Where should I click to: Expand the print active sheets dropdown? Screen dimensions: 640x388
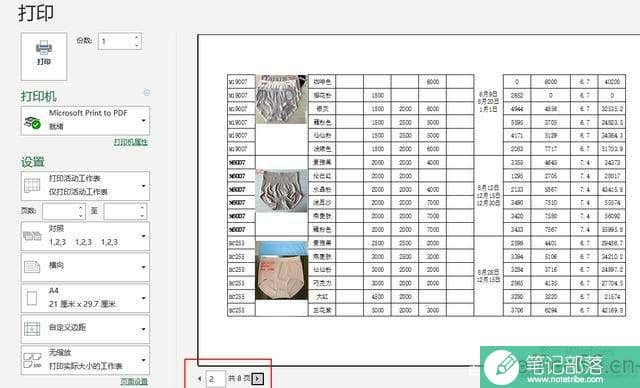pyautogui.click(x=85, y=186)
